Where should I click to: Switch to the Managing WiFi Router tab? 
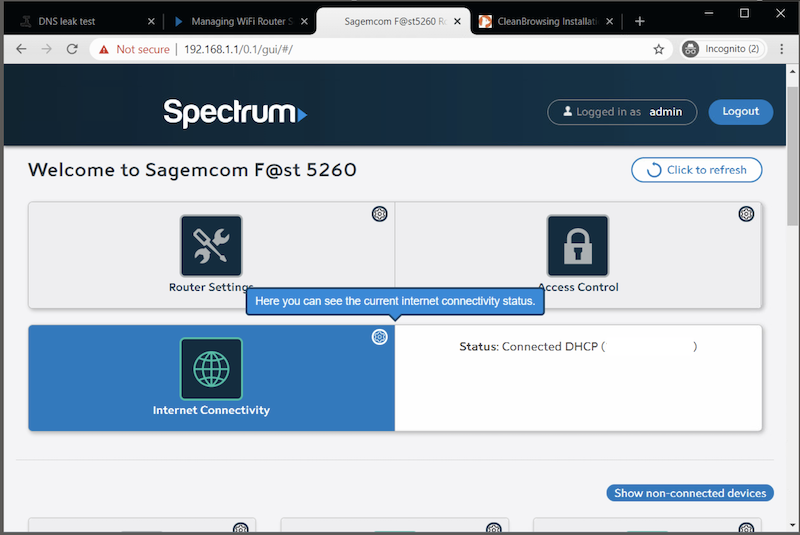(240, 21)
